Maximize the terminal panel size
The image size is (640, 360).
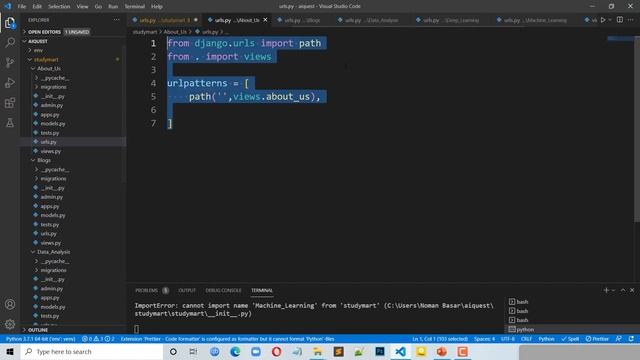pos(623,290)
